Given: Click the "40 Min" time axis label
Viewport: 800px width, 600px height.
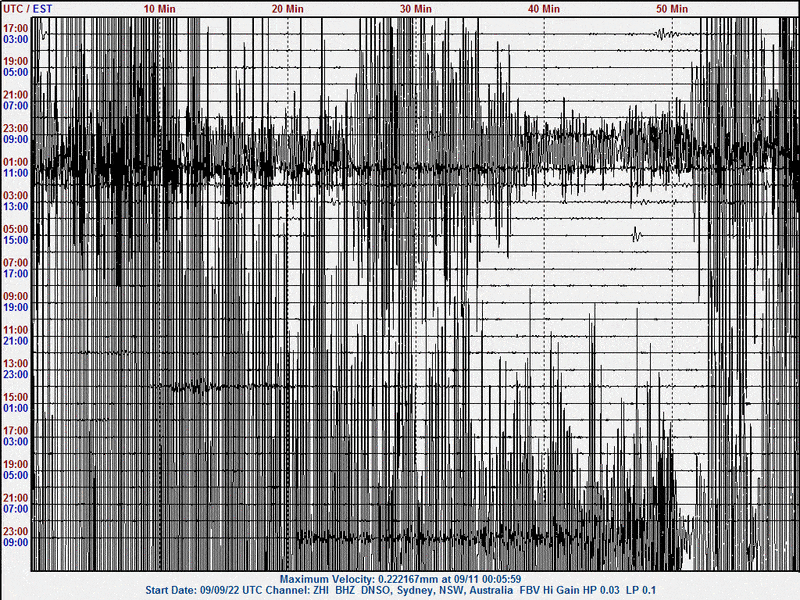Looking at the screenshot, I should [x=544, y=8].
